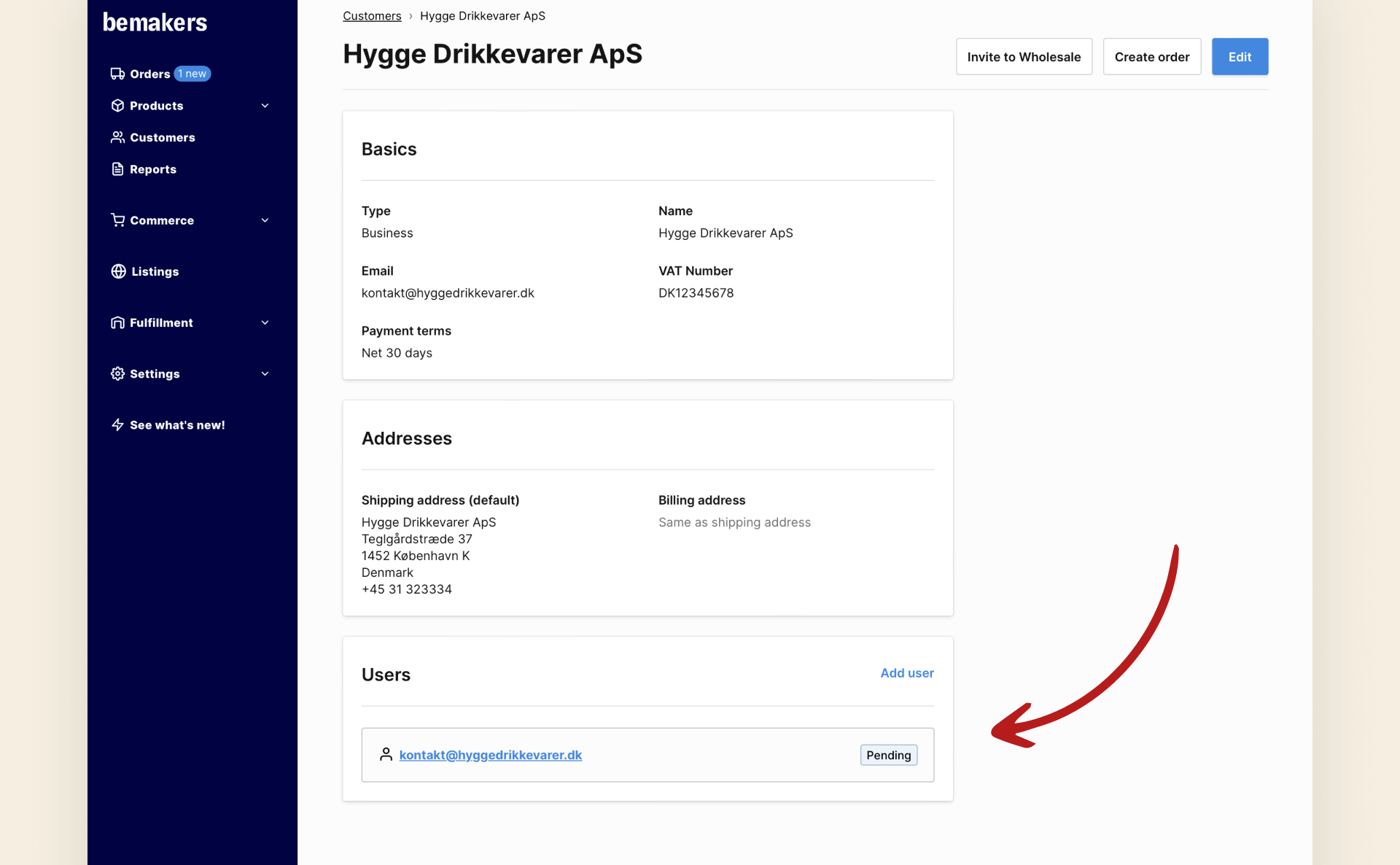Open Settings in the sidebar
The image size is (1400, 865).
(154, 373)
